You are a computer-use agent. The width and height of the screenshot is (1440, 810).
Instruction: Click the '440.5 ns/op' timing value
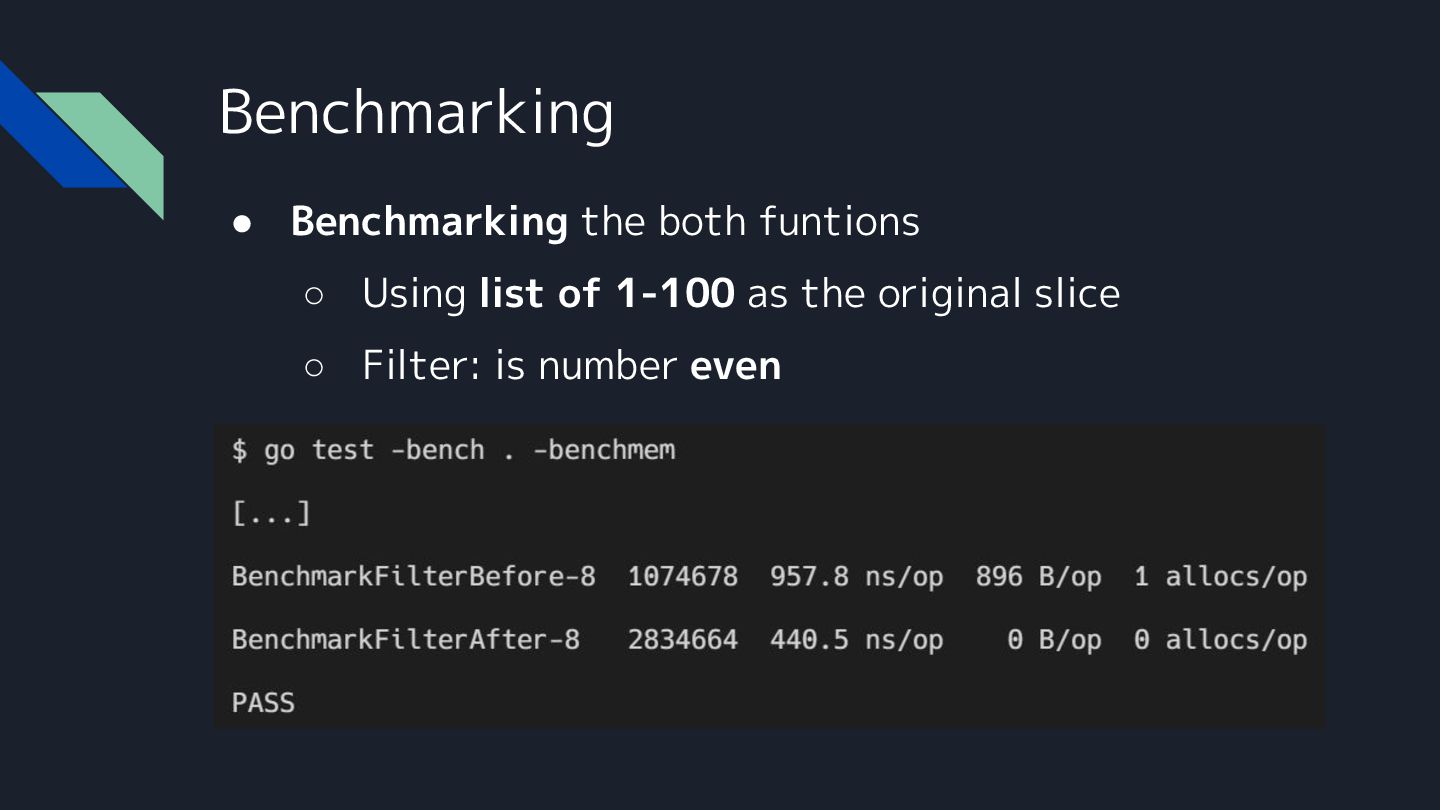tap(856, 640)
